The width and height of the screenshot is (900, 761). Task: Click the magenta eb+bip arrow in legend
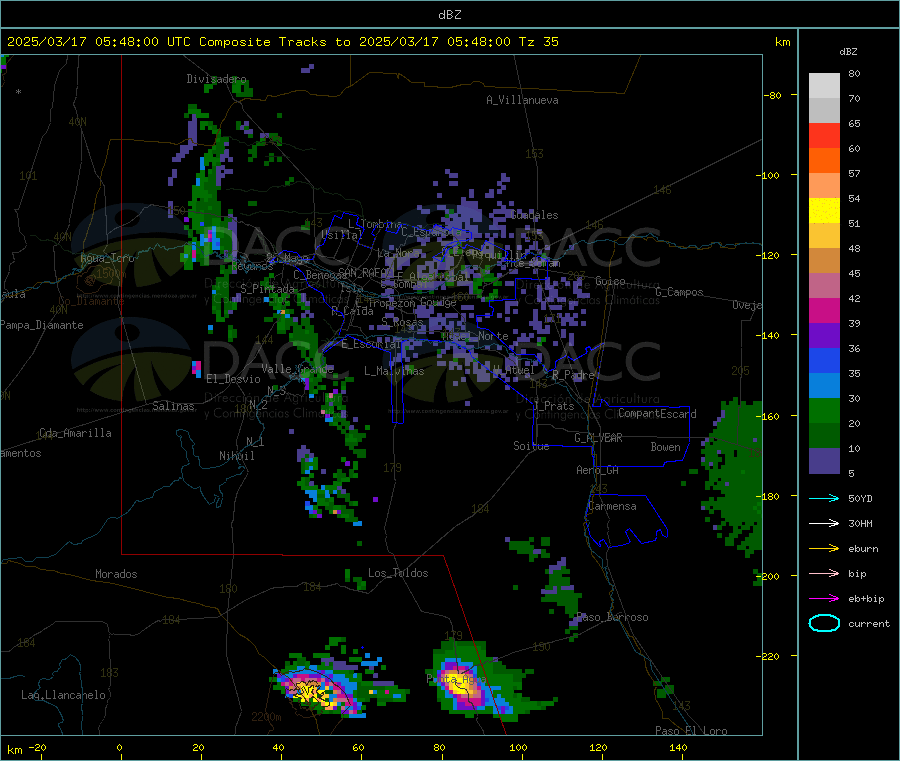[x=824, y=598]
